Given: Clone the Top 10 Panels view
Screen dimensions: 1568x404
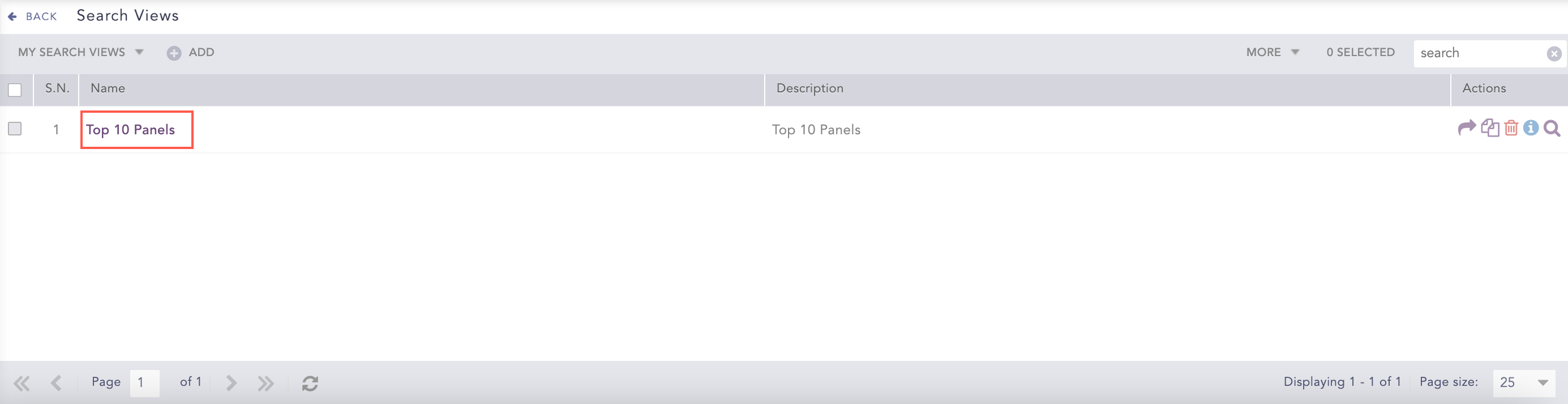Looking at the screenshot, I should (1489, 128).
